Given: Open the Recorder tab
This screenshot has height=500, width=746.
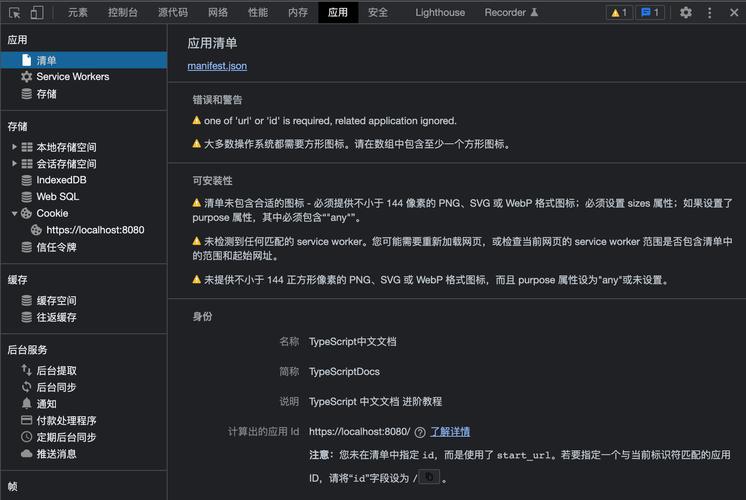Looking at the screenshot, I should (511, 12).
